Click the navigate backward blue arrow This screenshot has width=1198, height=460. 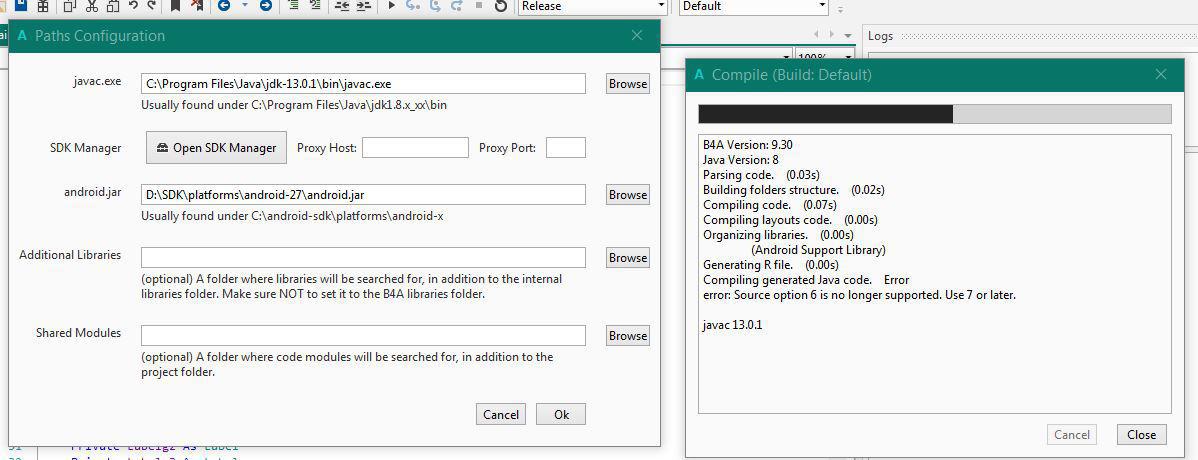coord(223,6)
